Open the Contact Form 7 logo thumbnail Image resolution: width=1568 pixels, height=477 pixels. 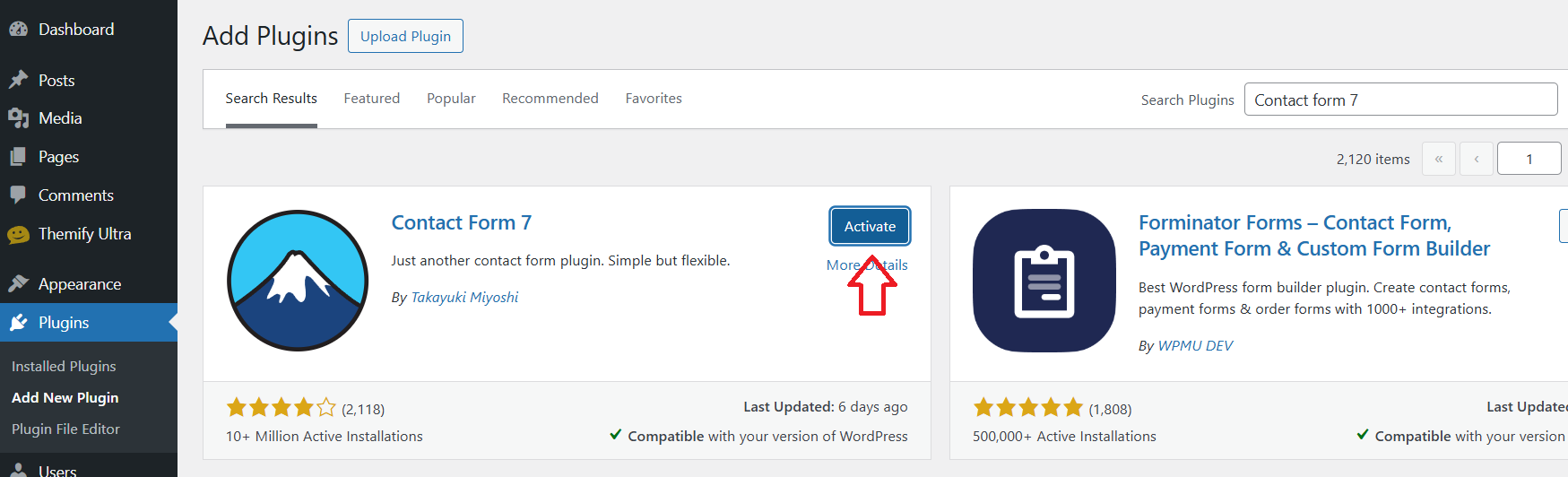click(x=298, y=281)
